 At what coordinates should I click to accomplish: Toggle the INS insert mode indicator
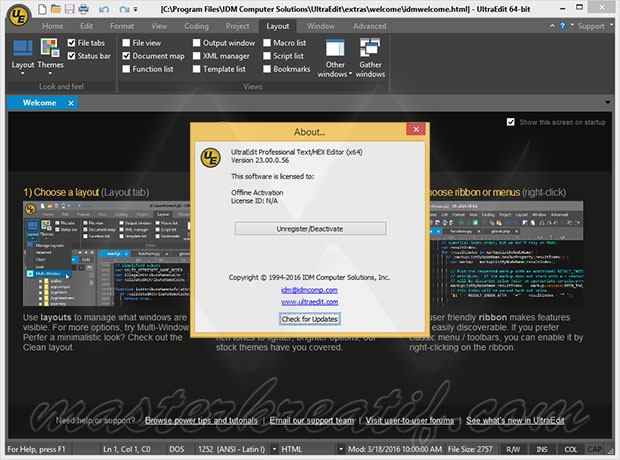pos(542,449)
